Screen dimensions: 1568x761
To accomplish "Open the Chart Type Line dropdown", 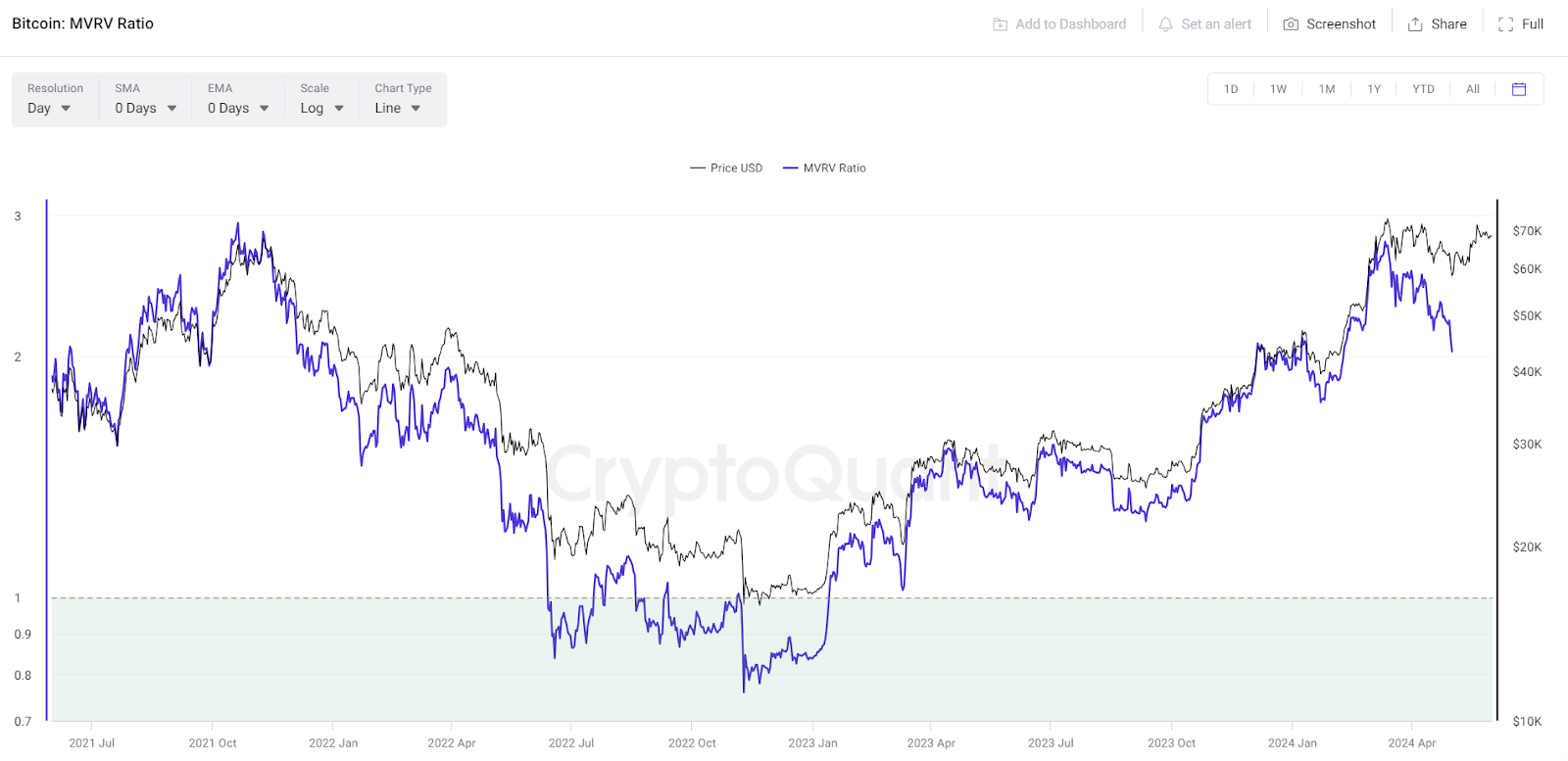I will tap(398, 109).
